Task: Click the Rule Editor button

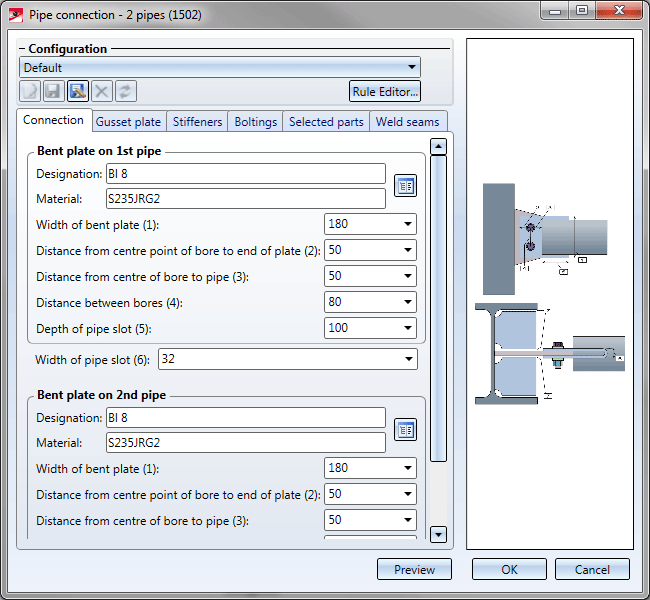Action: 385,92
